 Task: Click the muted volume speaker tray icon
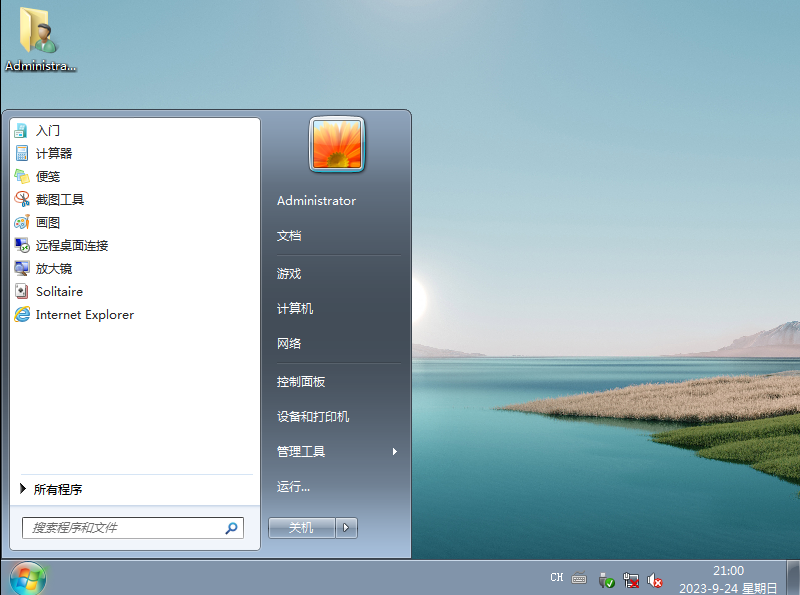[655, 580]
